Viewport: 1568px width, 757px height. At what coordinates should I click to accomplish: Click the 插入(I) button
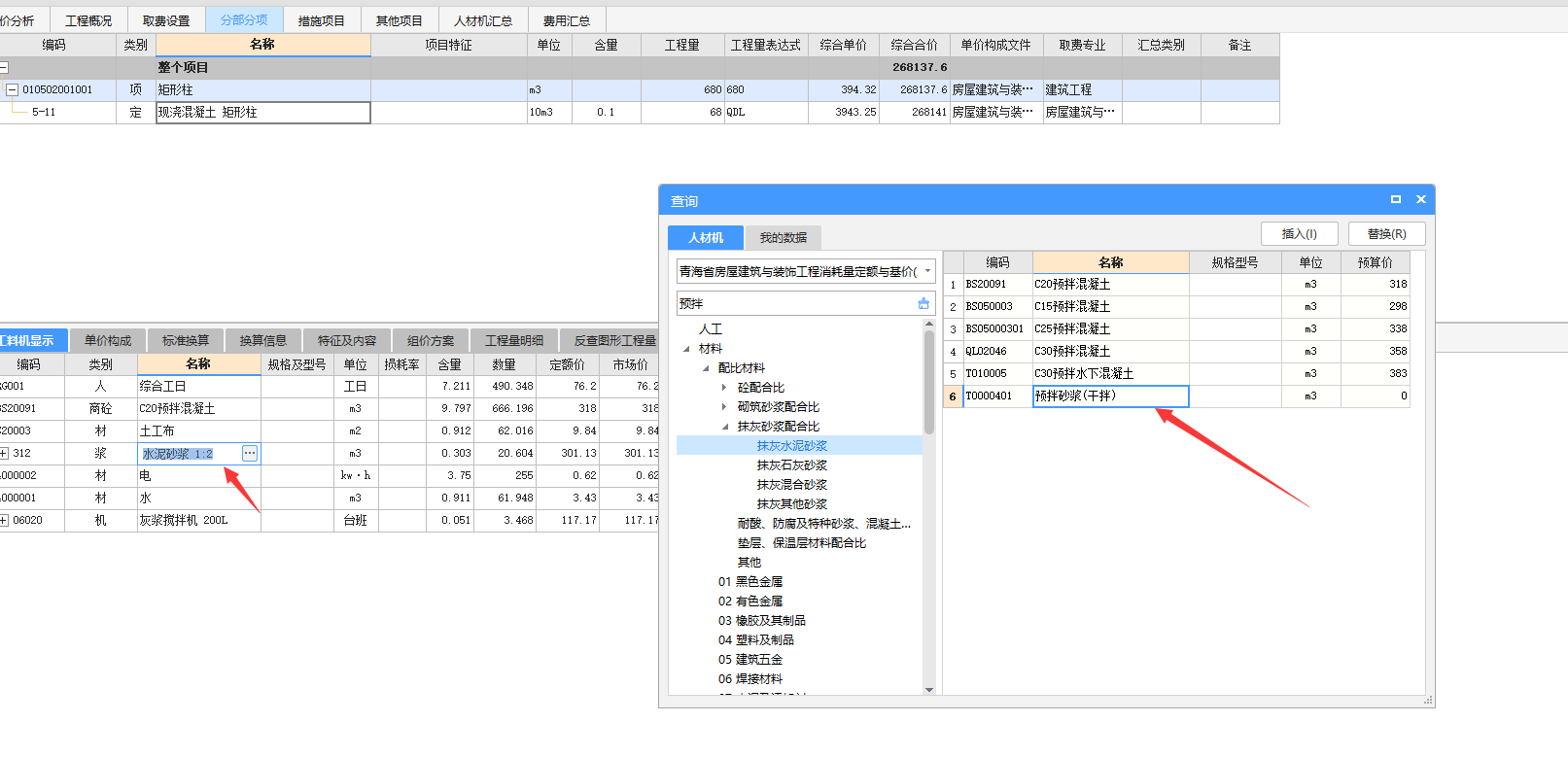tap(1299, 233)
